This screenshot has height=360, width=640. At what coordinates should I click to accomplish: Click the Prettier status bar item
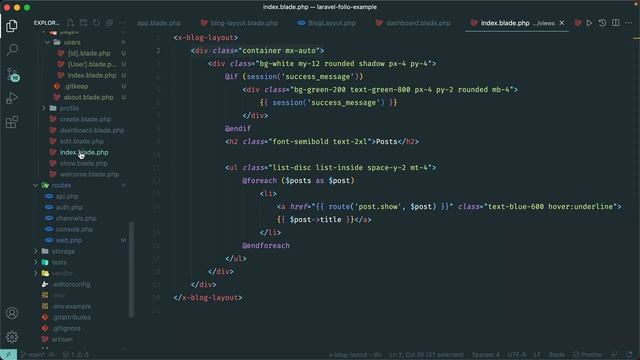coord(587,355)
